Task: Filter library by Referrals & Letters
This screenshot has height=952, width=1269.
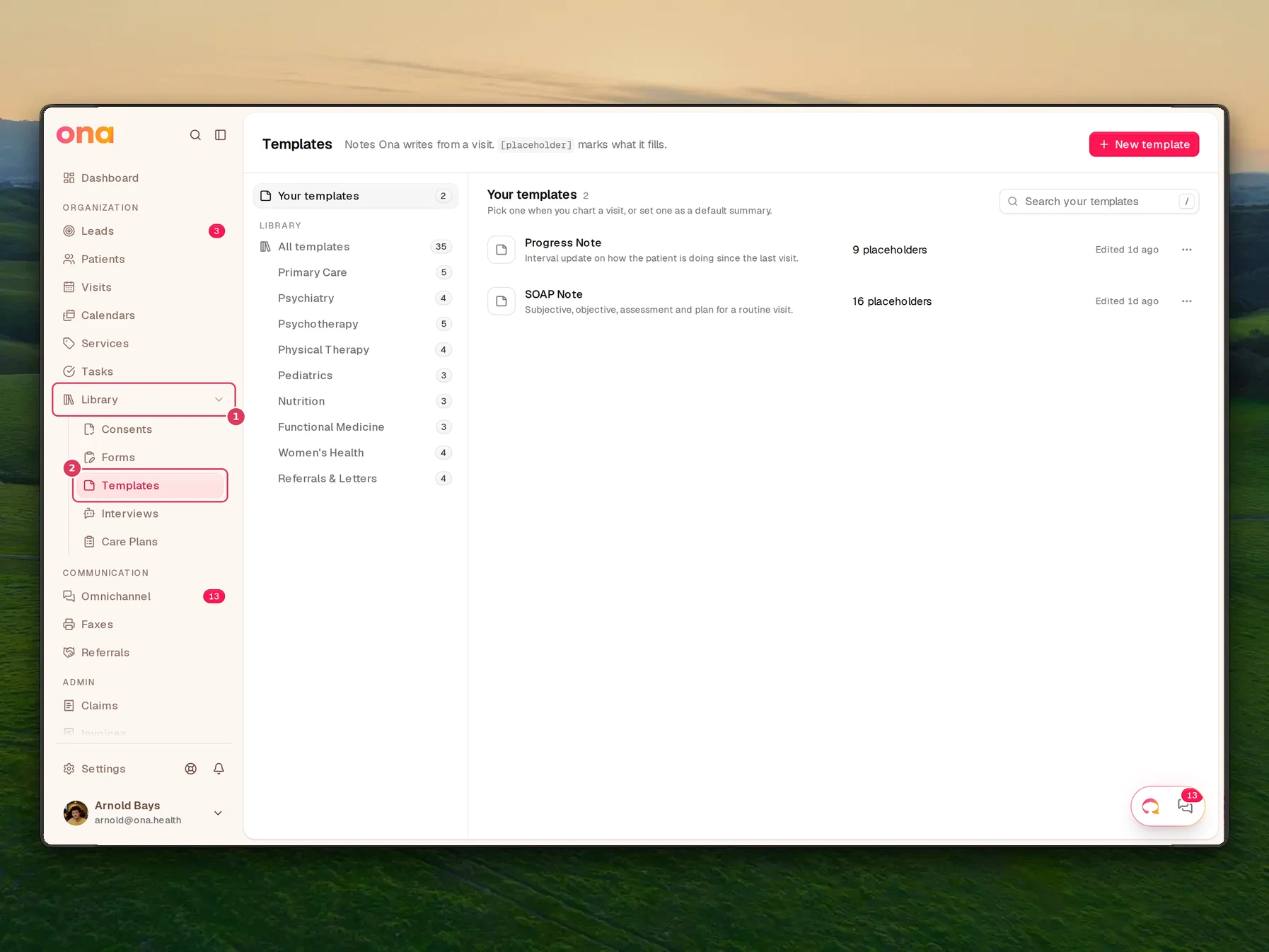Action: [356, 479]
